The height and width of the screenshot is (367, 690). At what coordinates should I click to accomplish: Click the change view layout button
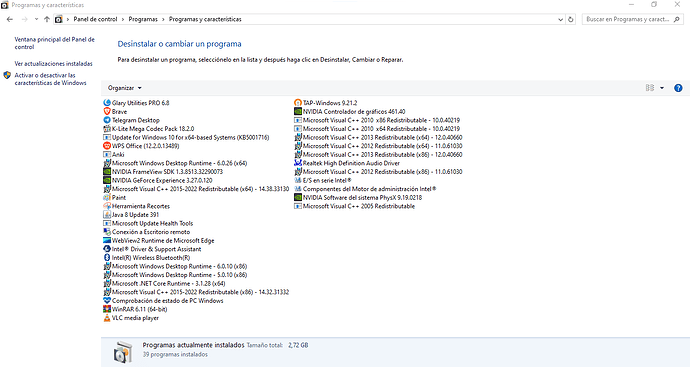pyautogui.click(x=650, y=88)
